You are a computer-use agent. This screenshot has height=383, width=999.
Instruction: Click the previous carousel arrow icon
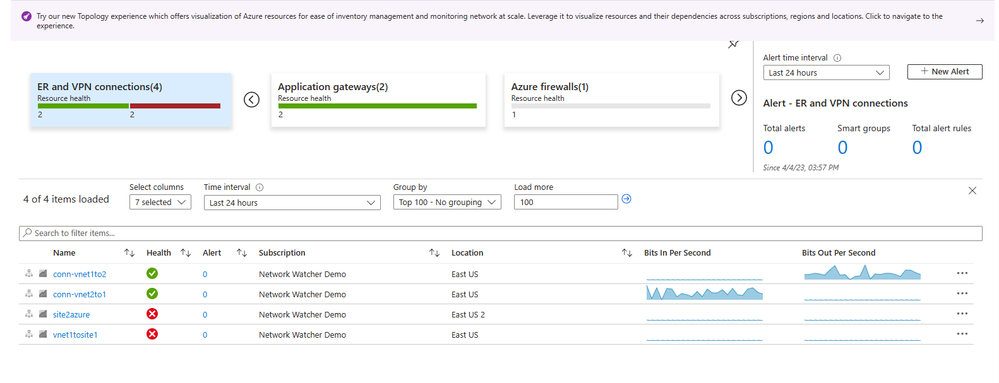[252, 99]
